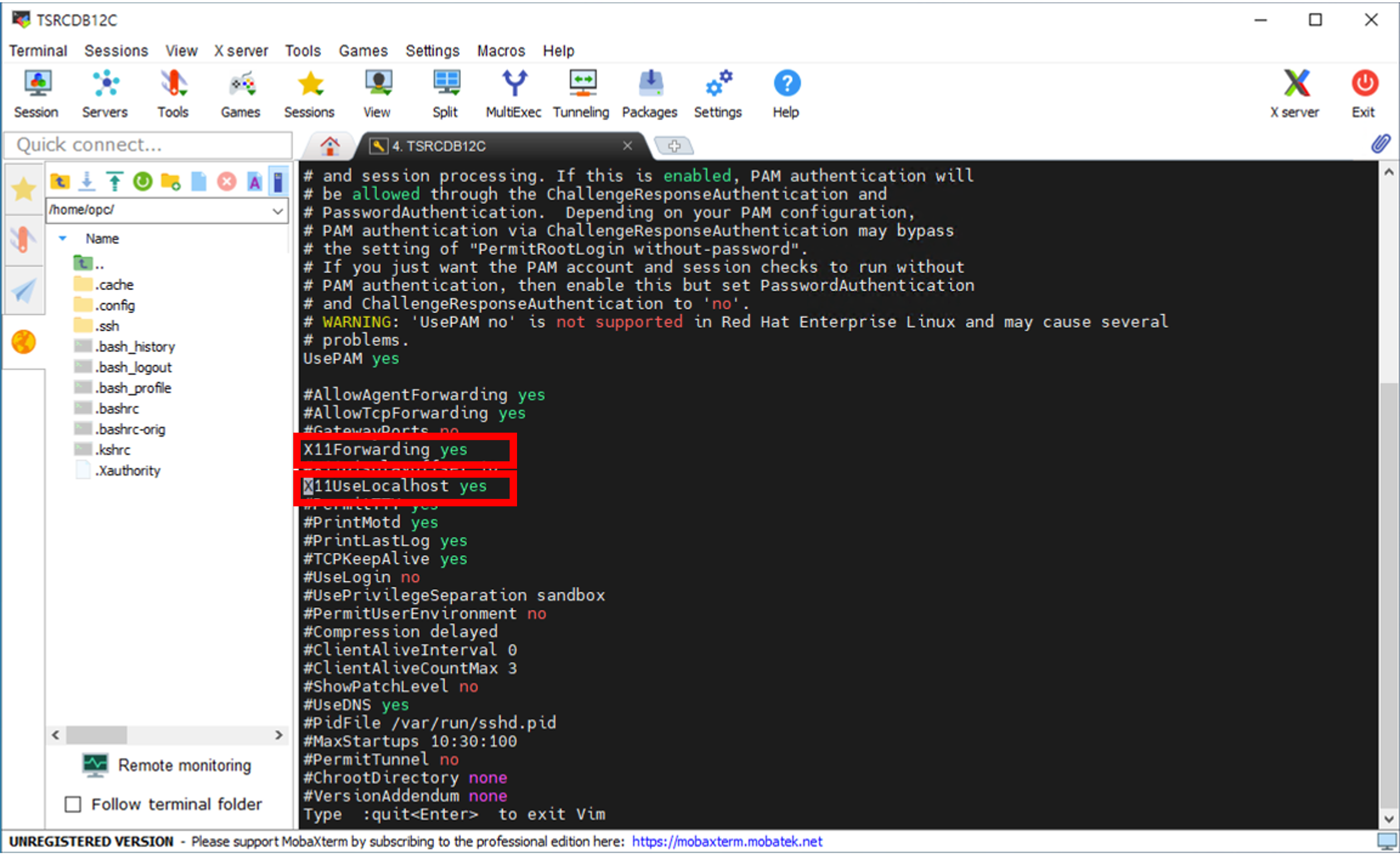Open the Packages manager
The height and width of the screenshot is (855, 1400).
(650, 94)
